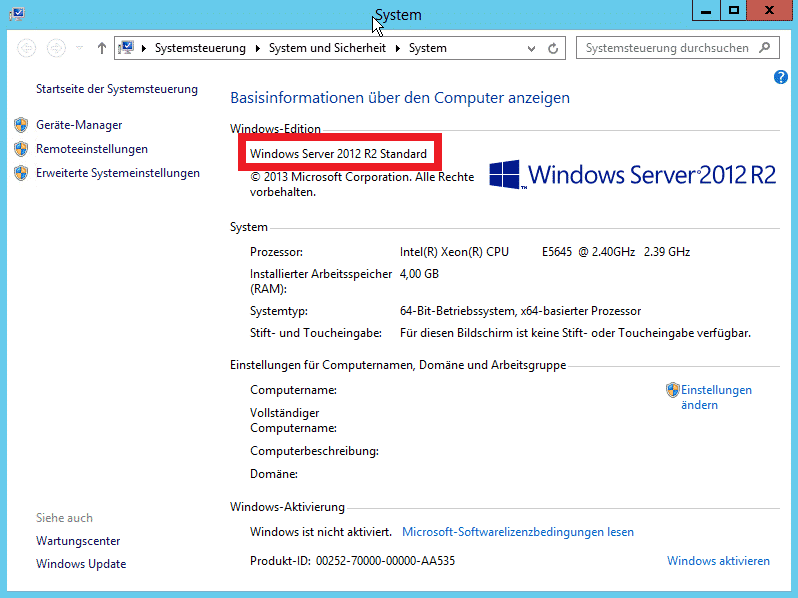Viewport: 798px width, 598px height.
Task: Open Geräte-Manager link
Action: tap(79, 125)
